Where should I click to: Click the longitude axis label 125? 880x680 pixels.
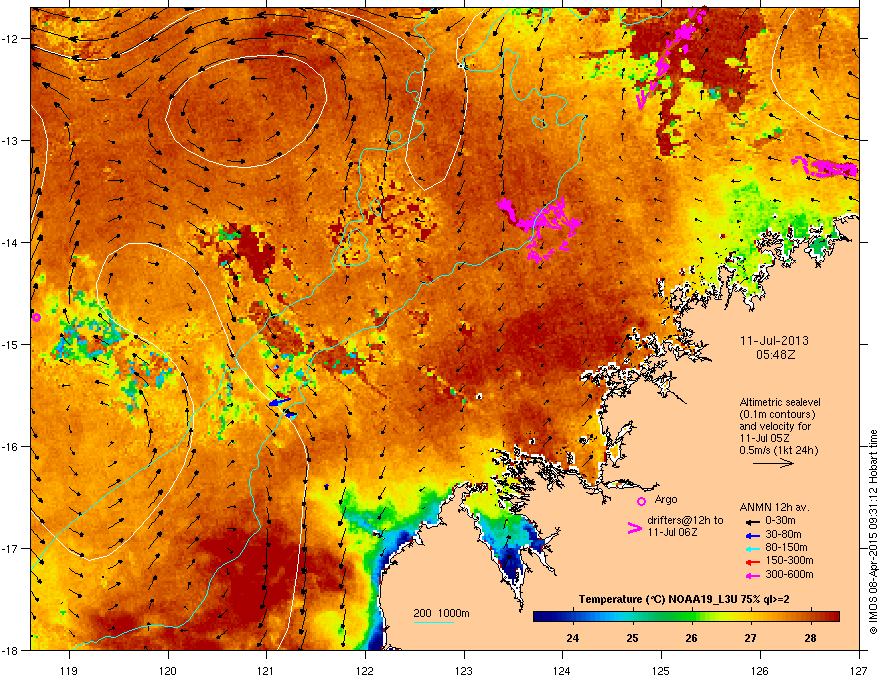[x=661, y=670]
